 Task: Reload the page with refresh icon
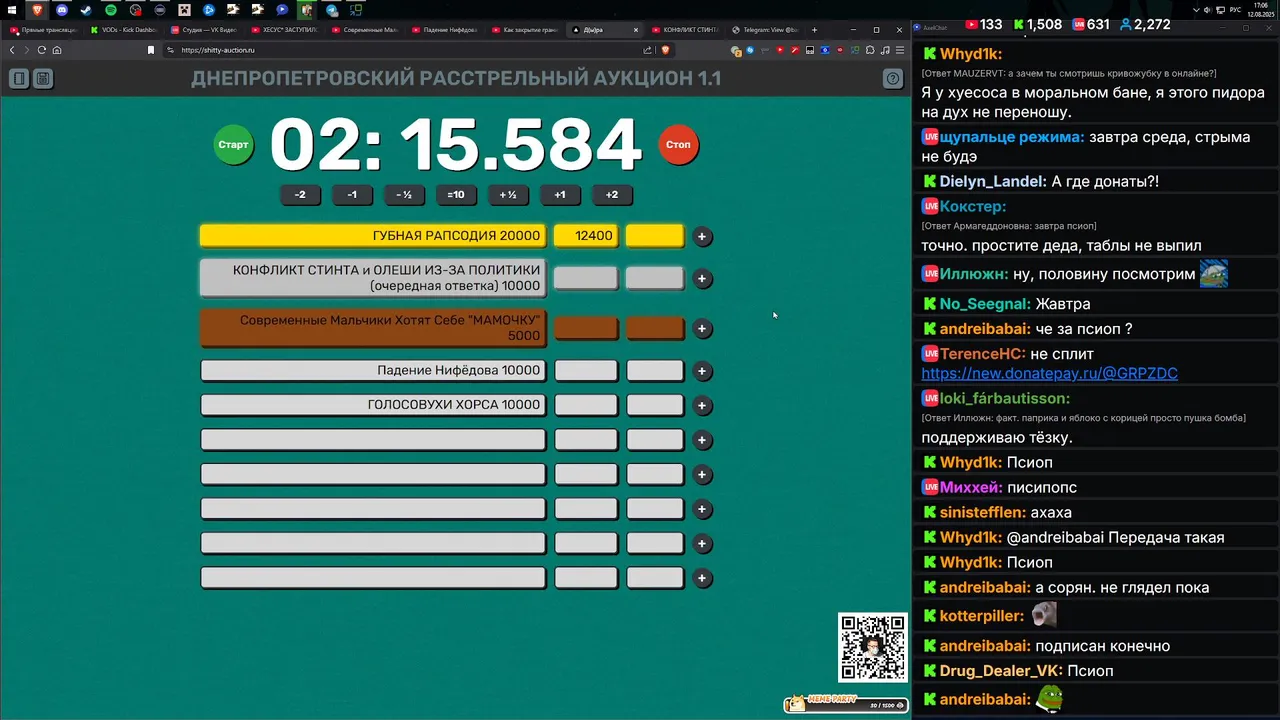click(x=41, y=50)
